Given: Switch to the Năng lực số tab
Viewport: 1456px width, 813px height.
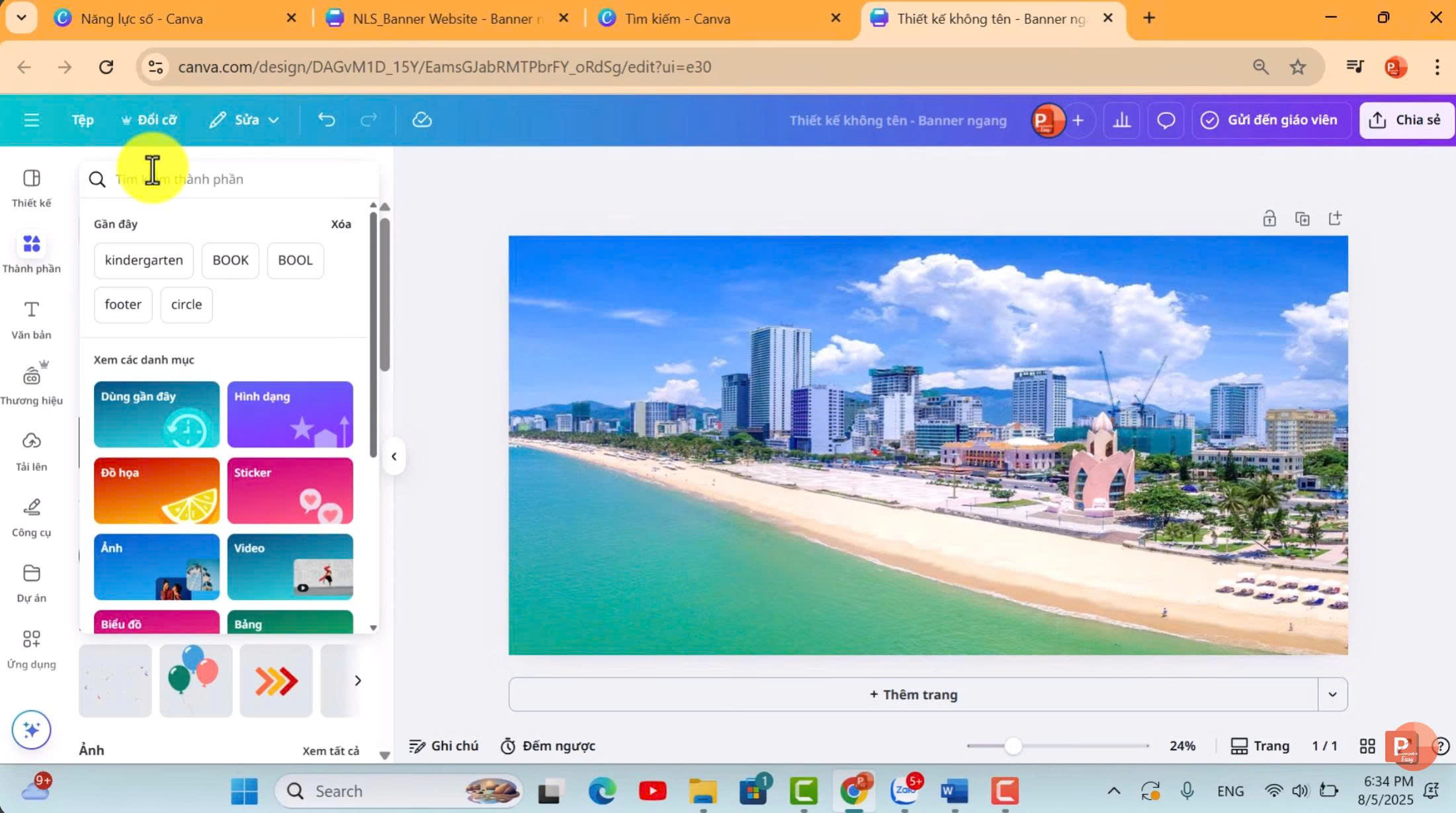Looking at the screenshot, I should [x=142, y=19].
